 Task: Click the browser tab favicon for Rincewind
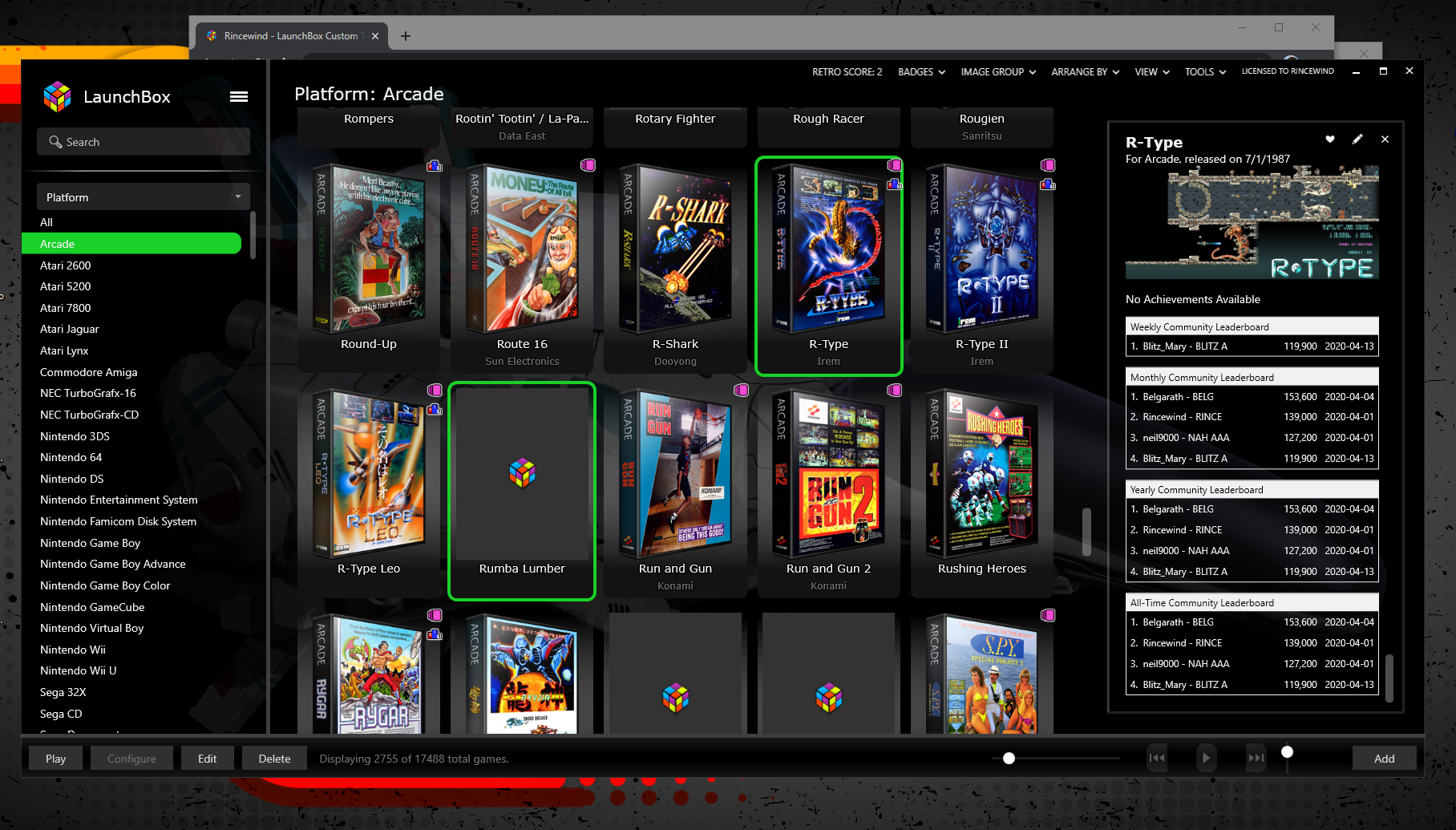pos(212,36)
